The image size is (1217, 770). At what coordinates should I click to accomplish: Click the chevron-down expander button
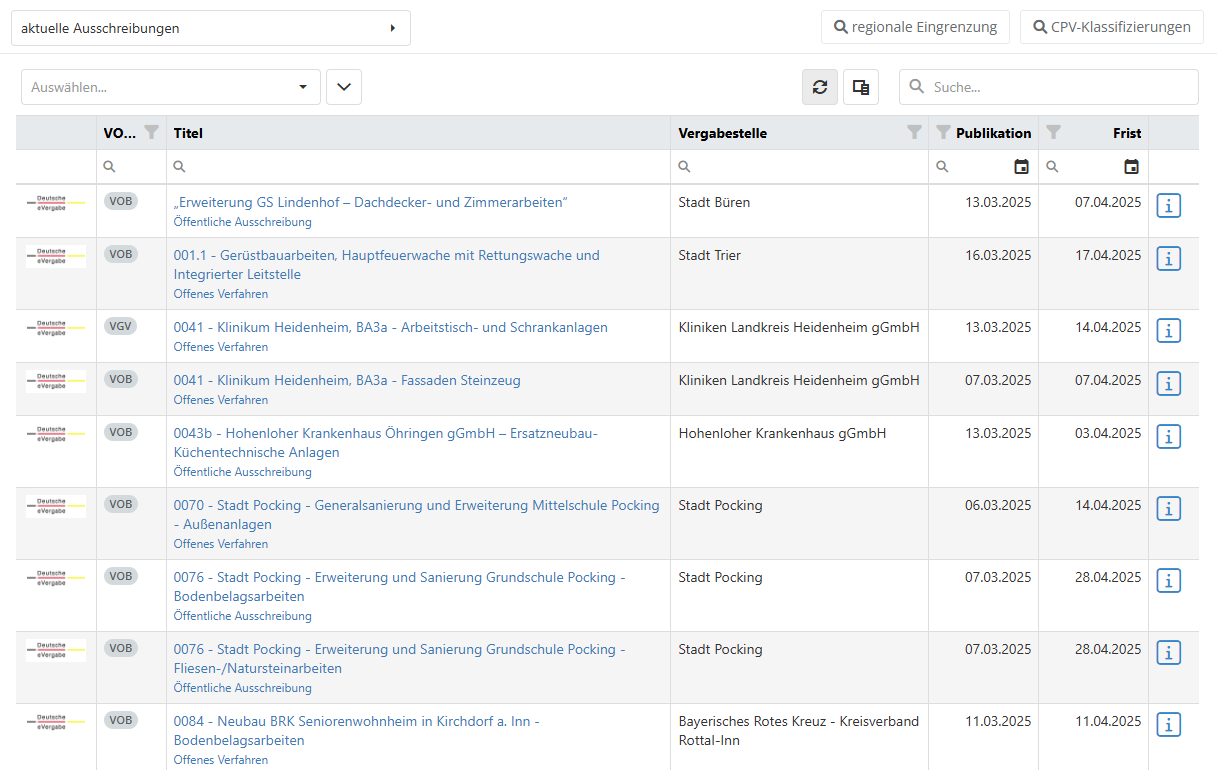(344, 87)
